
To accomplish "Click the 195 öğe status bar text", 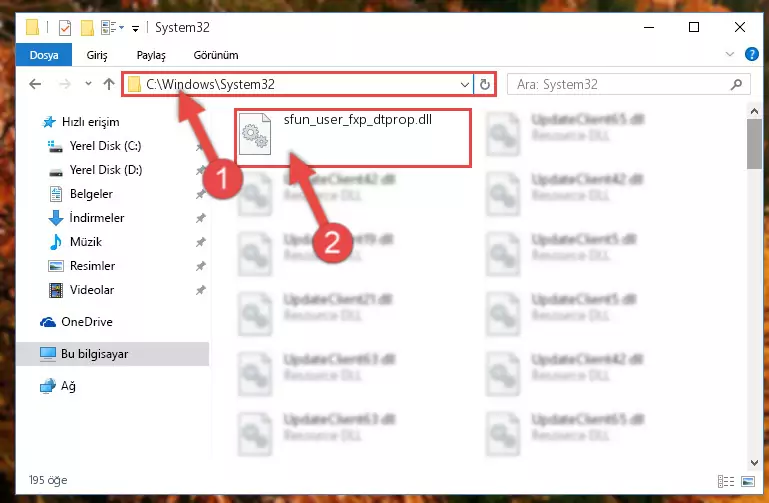I will 48,480.
